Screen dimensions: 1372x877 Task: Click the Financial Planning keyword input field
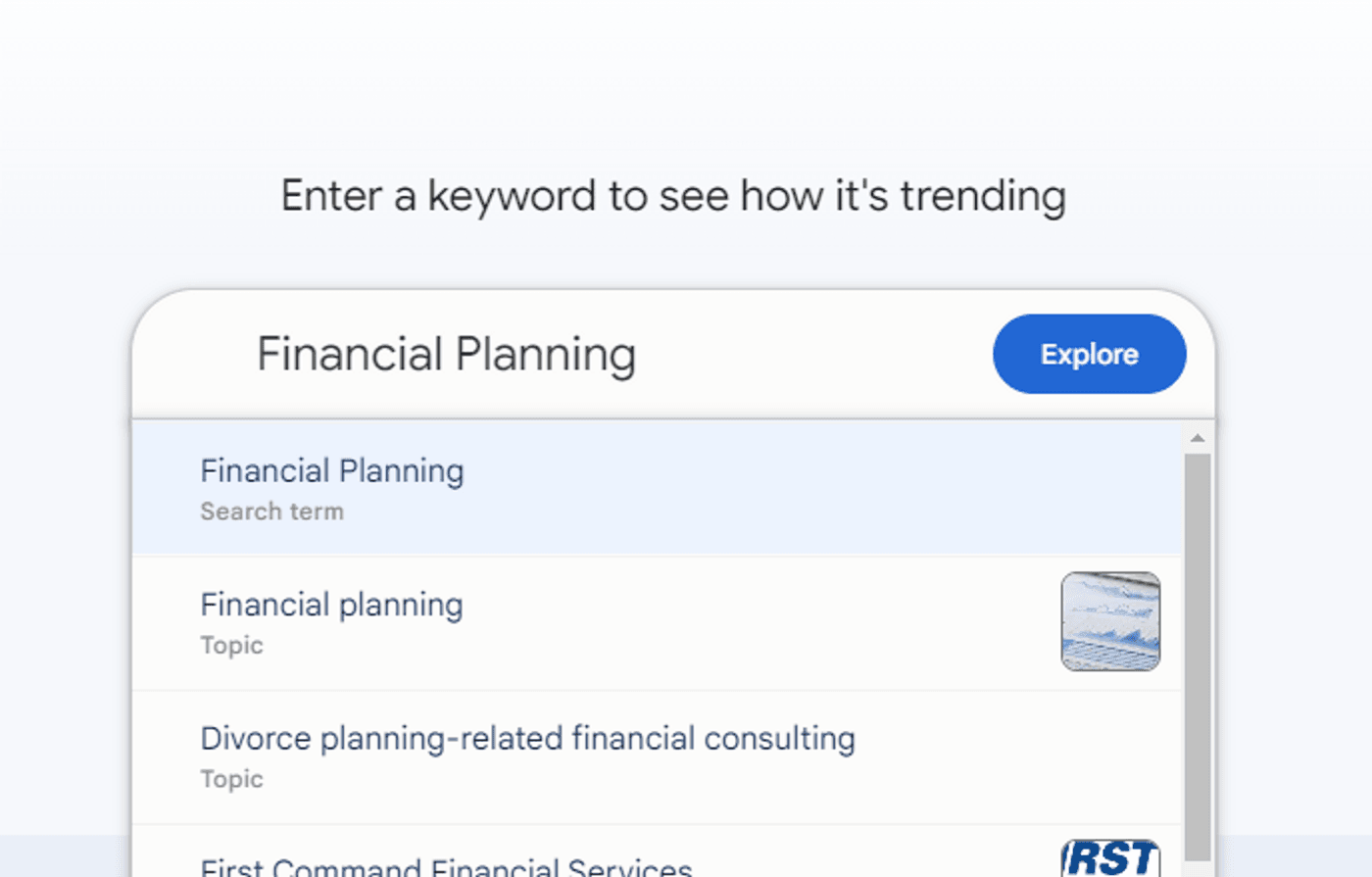pyautogui.click(x=588, y=354)
